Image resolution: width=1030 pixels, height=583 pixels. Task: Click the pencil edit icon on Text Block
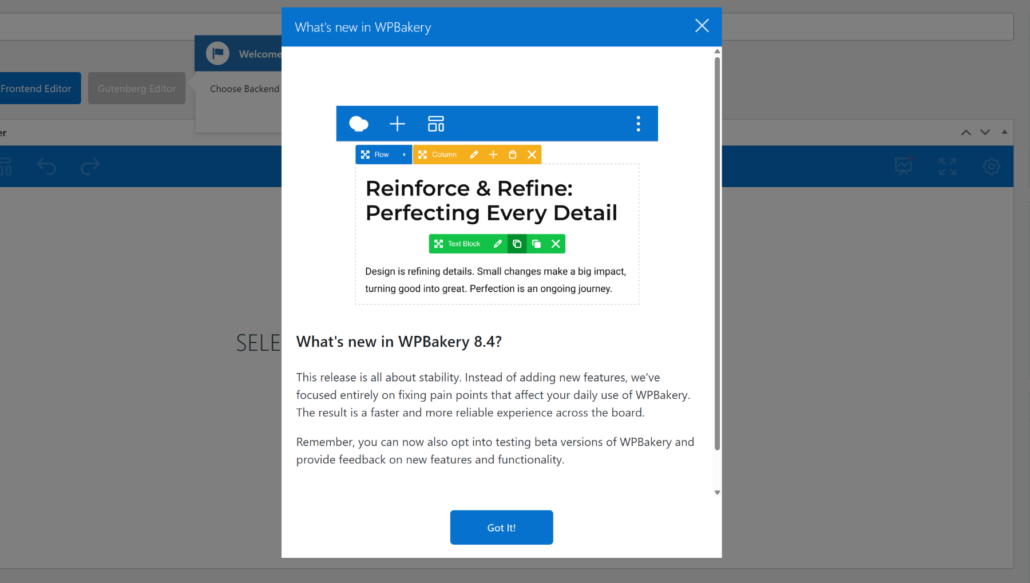(x=498, y=244)
